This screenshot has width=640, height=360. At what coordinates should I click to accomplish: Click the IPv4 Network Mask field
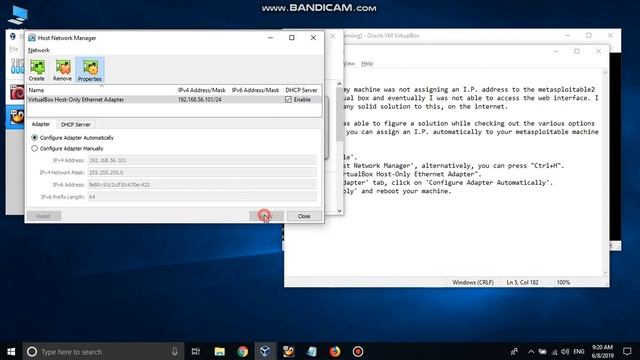202,173
